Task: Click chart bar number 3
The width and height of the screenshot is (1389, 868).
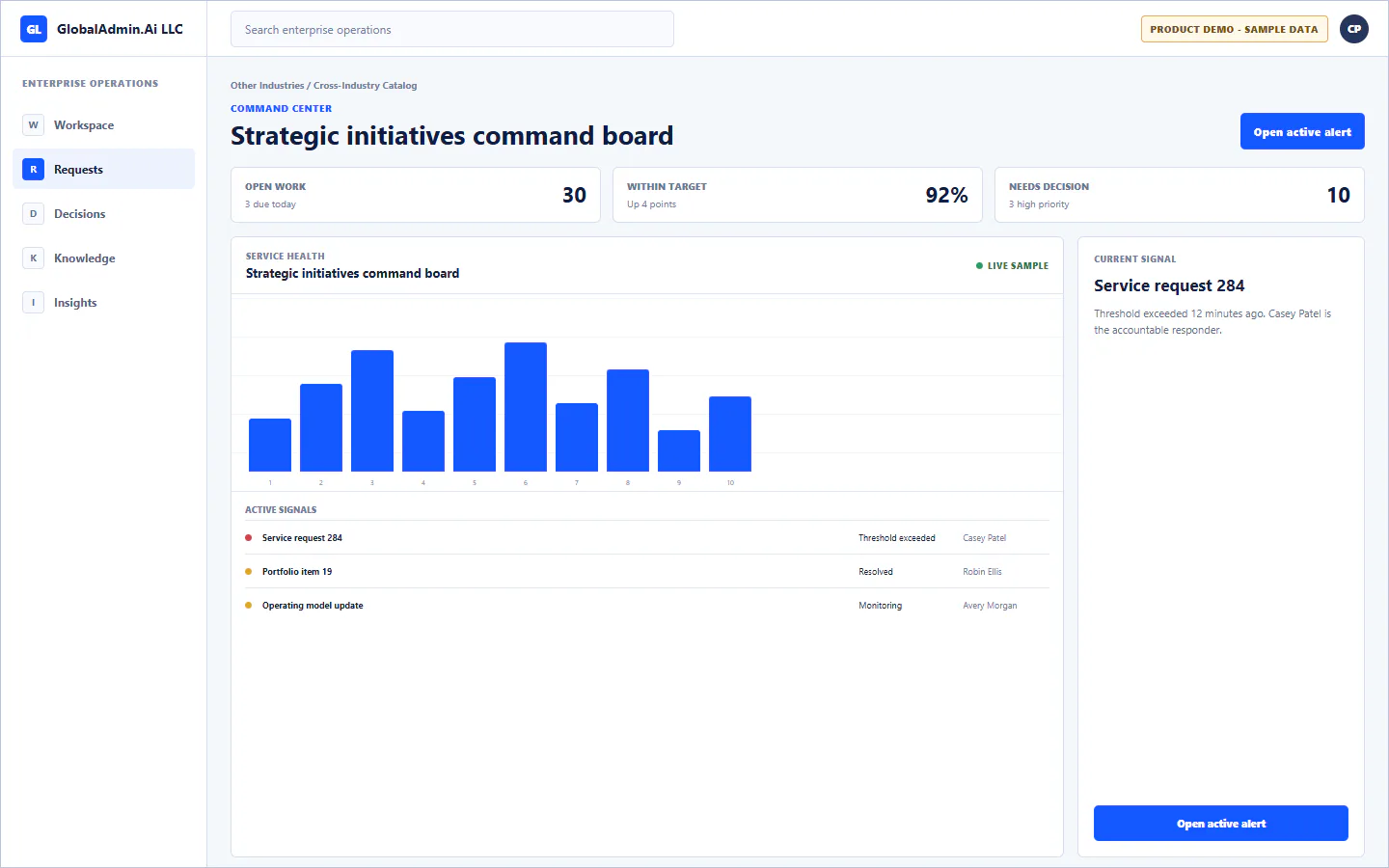Action: tap(372, 411)
